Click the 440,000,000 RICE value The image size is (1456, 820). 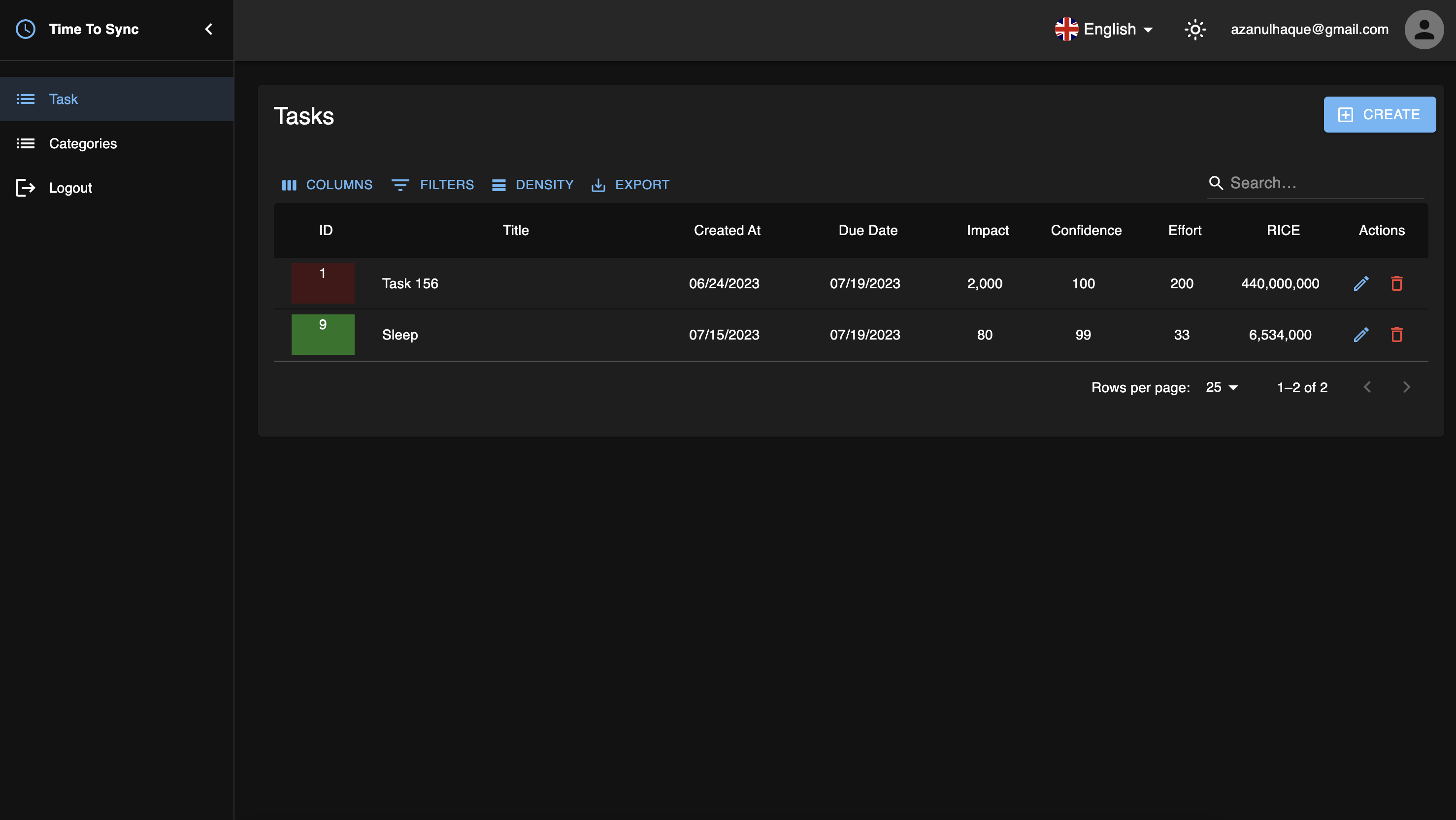1280,284
